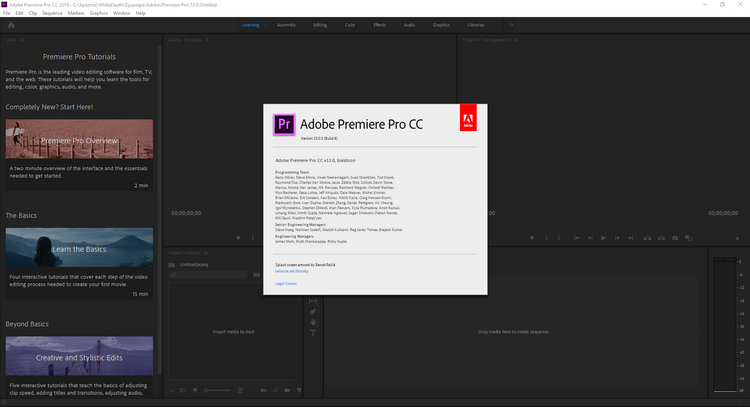Open the Program monitor panel menu
The image size is (750, 407).
[517, 40]
